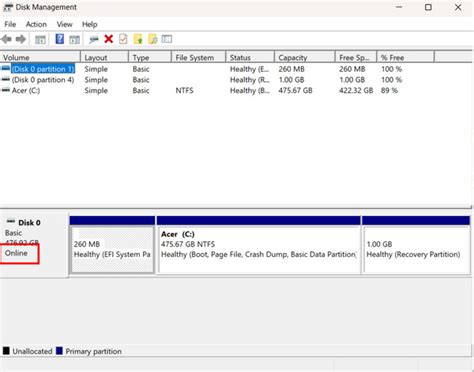The height and width of the screenshot is (372, 474).
Task: Click the yellow folder with magnifier icon
Action: coord(153,39)
